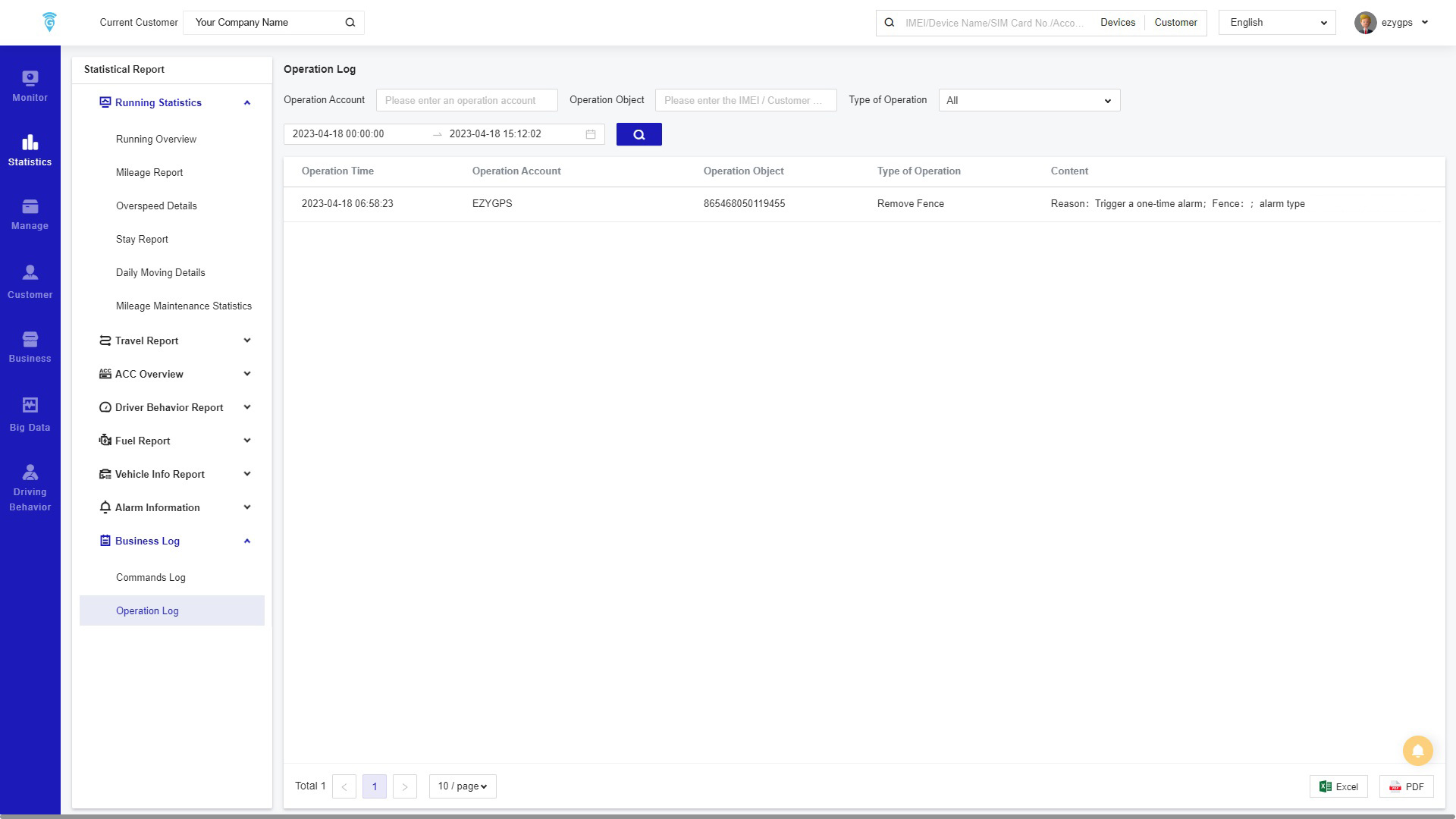Open Type of Operation dropdown
The width and height of the screenshot is (1456, 819).
point(1029,100)
